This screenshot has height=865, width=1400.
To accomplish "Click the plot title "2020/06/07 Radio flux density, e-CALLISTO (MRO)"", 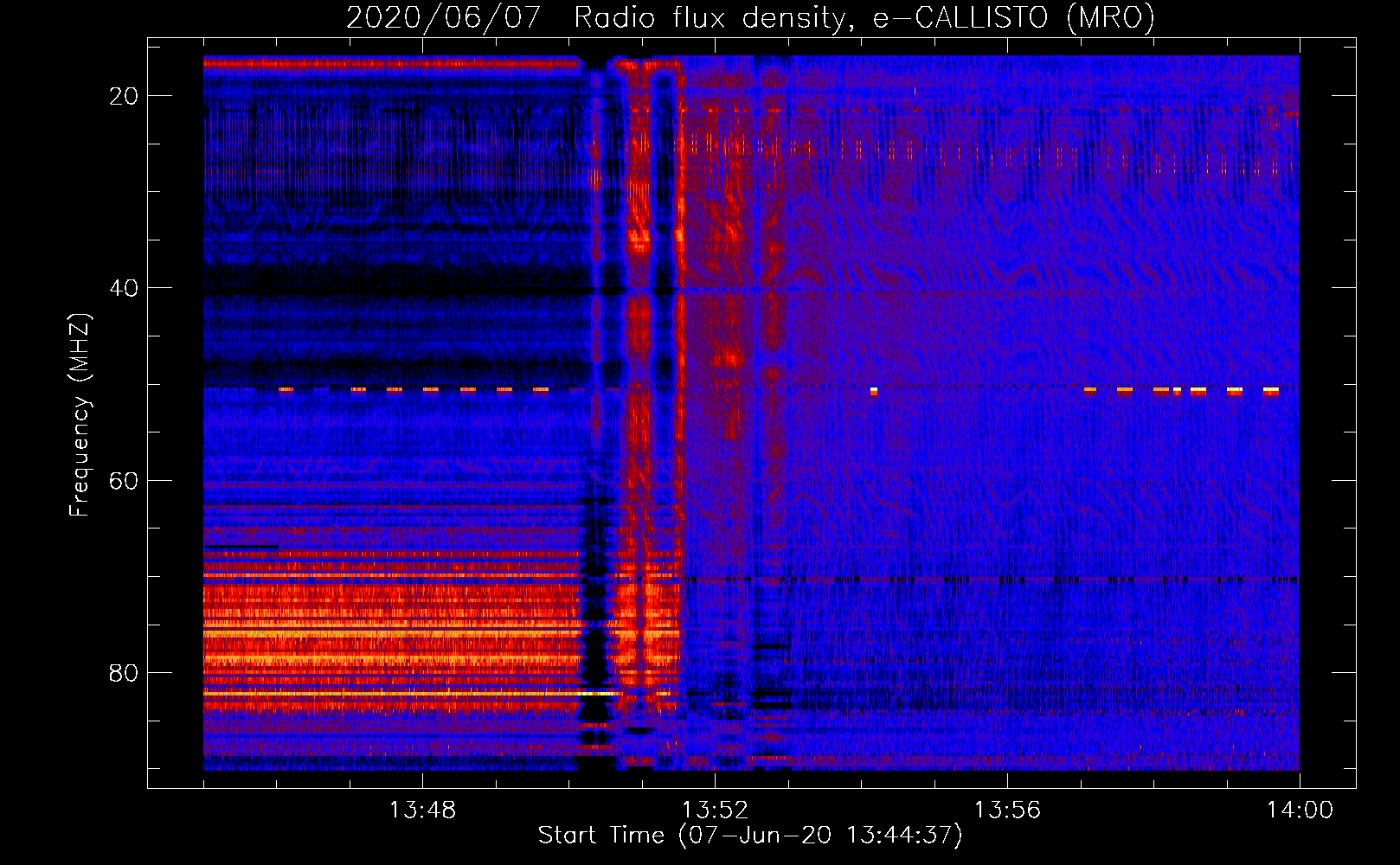I will [750, 17].
